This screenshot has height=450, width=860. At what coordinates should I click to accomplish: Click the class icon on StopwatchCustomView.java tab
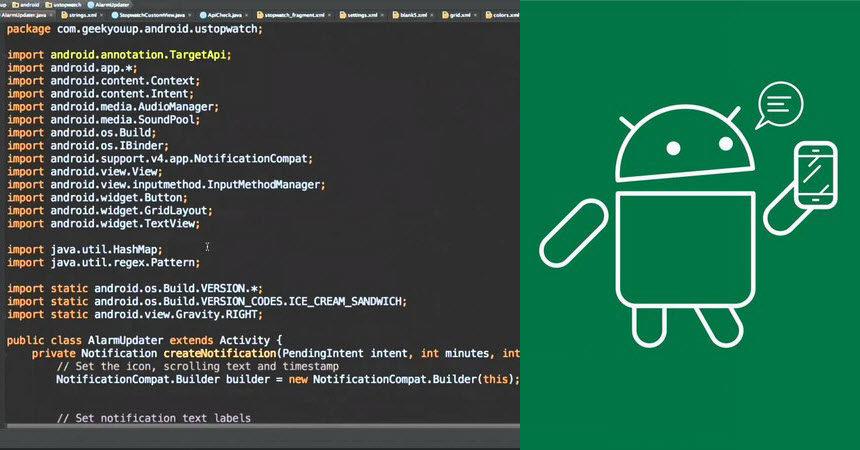point(115,15)
